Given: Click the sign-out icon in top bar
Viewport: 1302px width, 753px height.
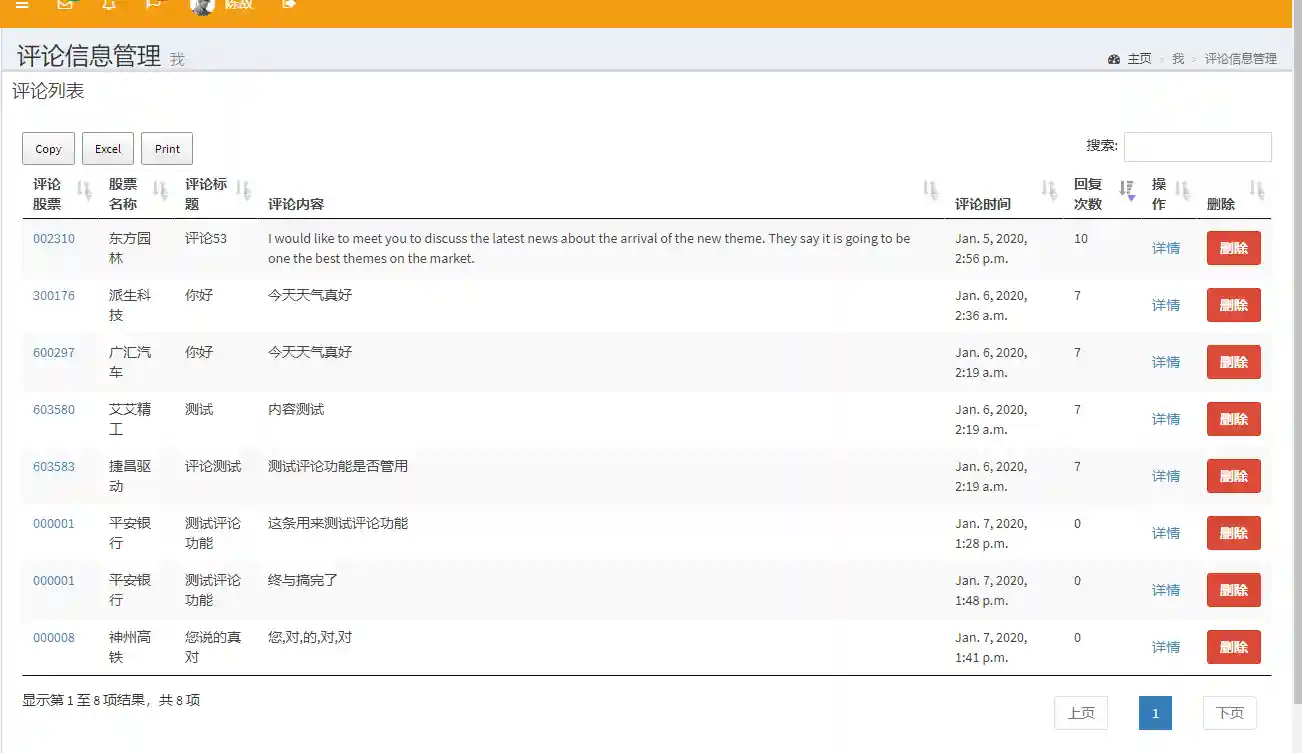Looking at the screenshot, I should [x=289, y=5].
